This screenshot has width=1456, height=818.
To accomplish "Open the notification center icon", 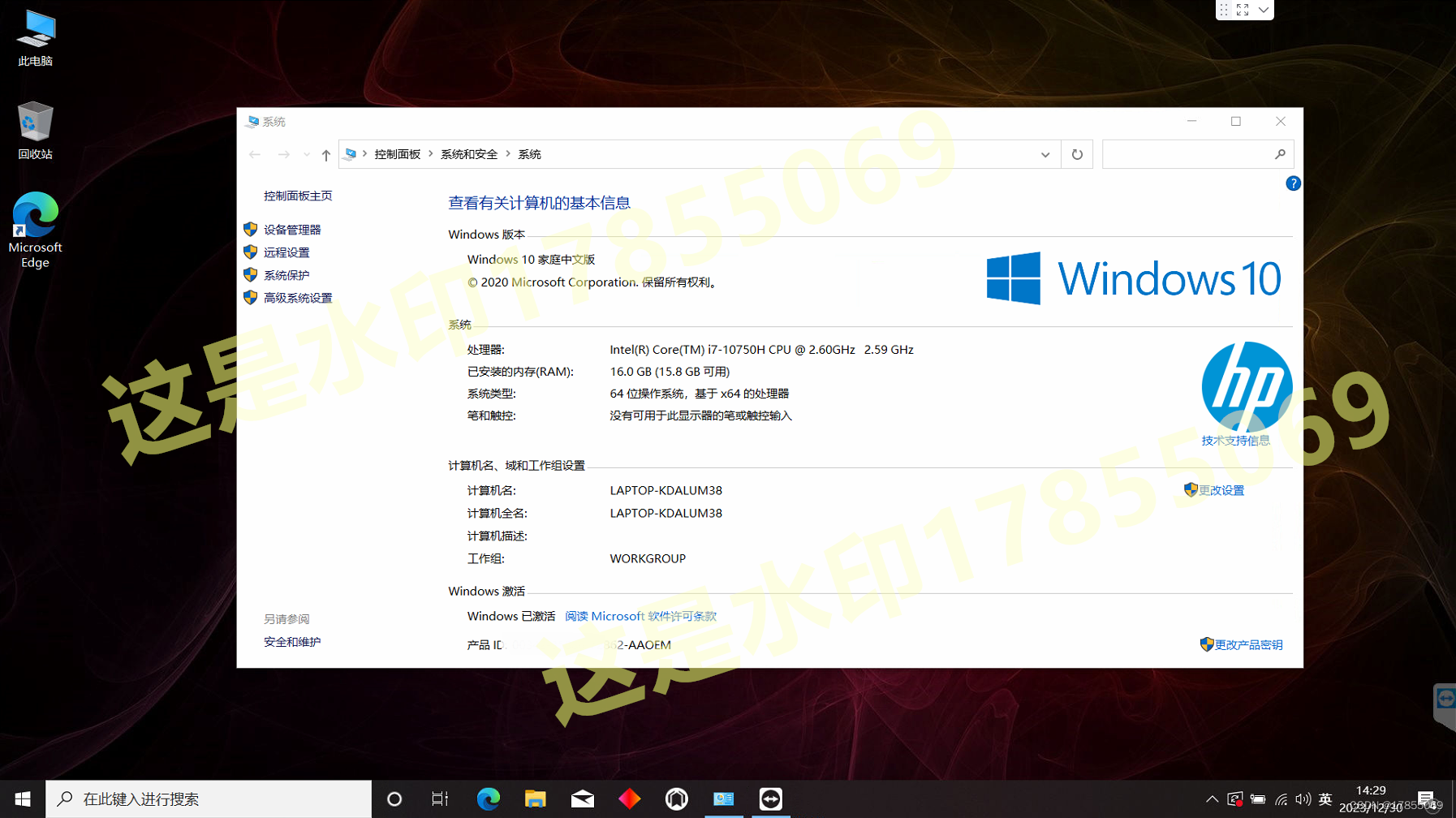I will tap(1426, 799).
